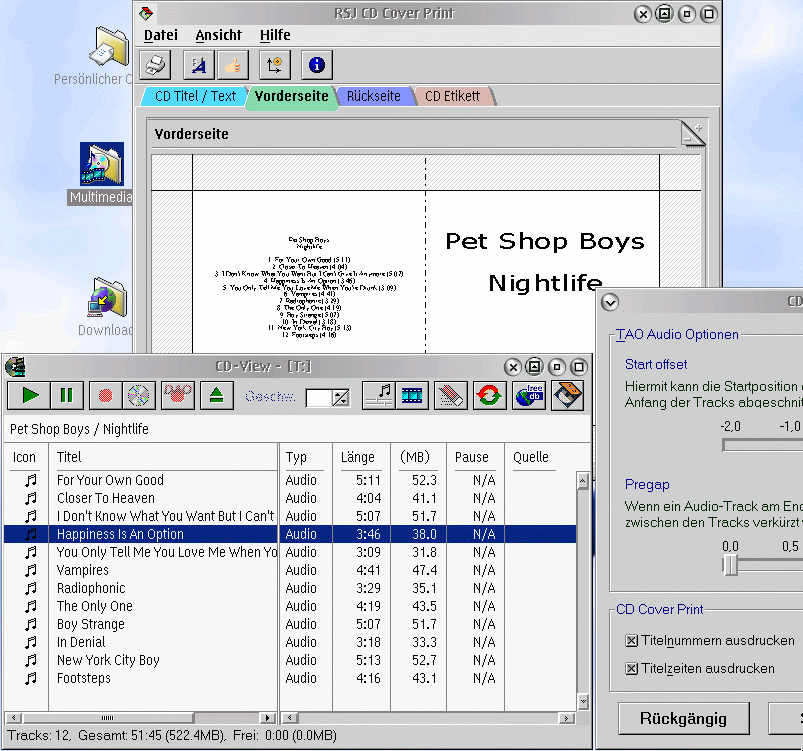The width and height of the screenshot is (803, 751).
Task: Switch to the Rückseite tab
Action: [x=373, y=96]
